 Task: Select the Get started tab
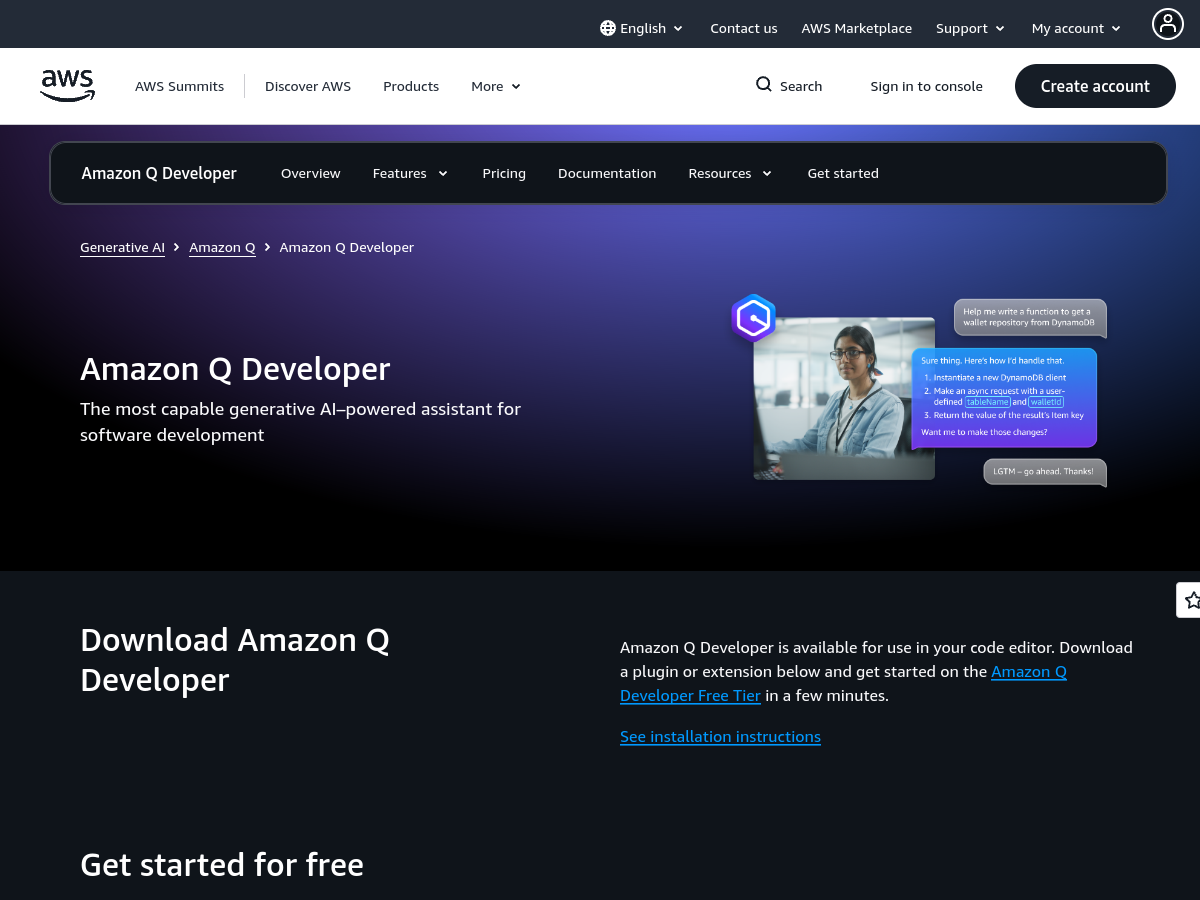pos(843,173)
